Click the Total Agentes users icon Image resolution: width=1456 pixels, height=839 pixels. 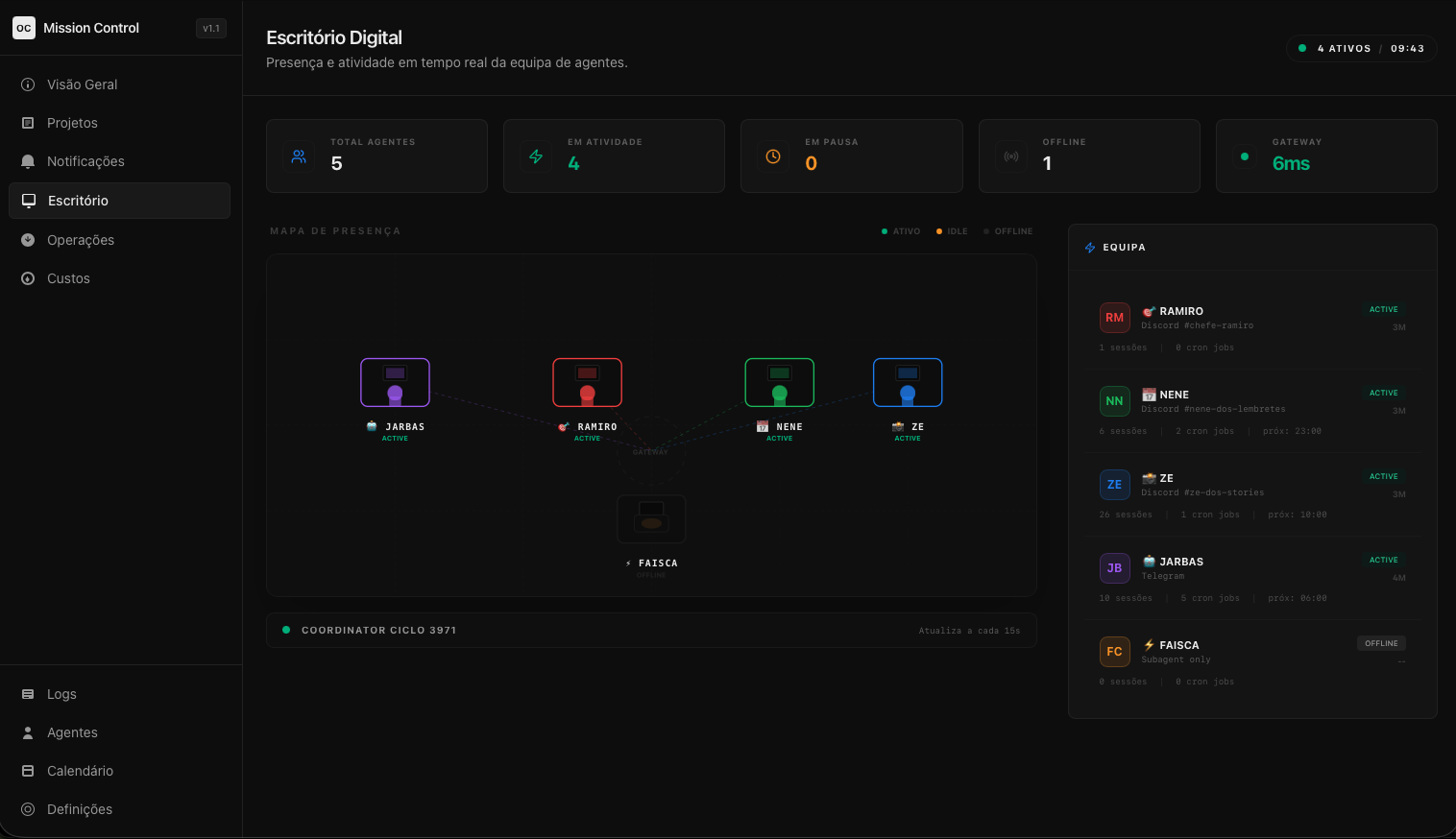(x=299, y=156)
